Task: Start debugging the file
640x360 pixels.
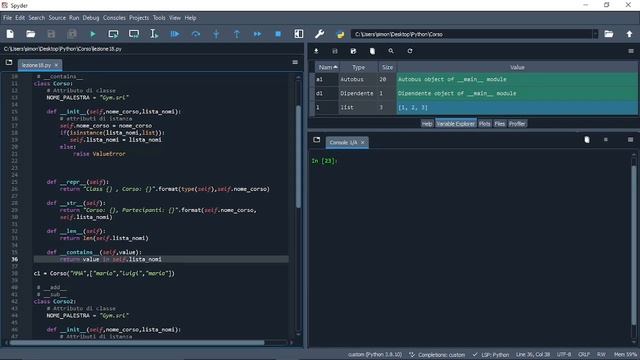Action: [175, 34]
